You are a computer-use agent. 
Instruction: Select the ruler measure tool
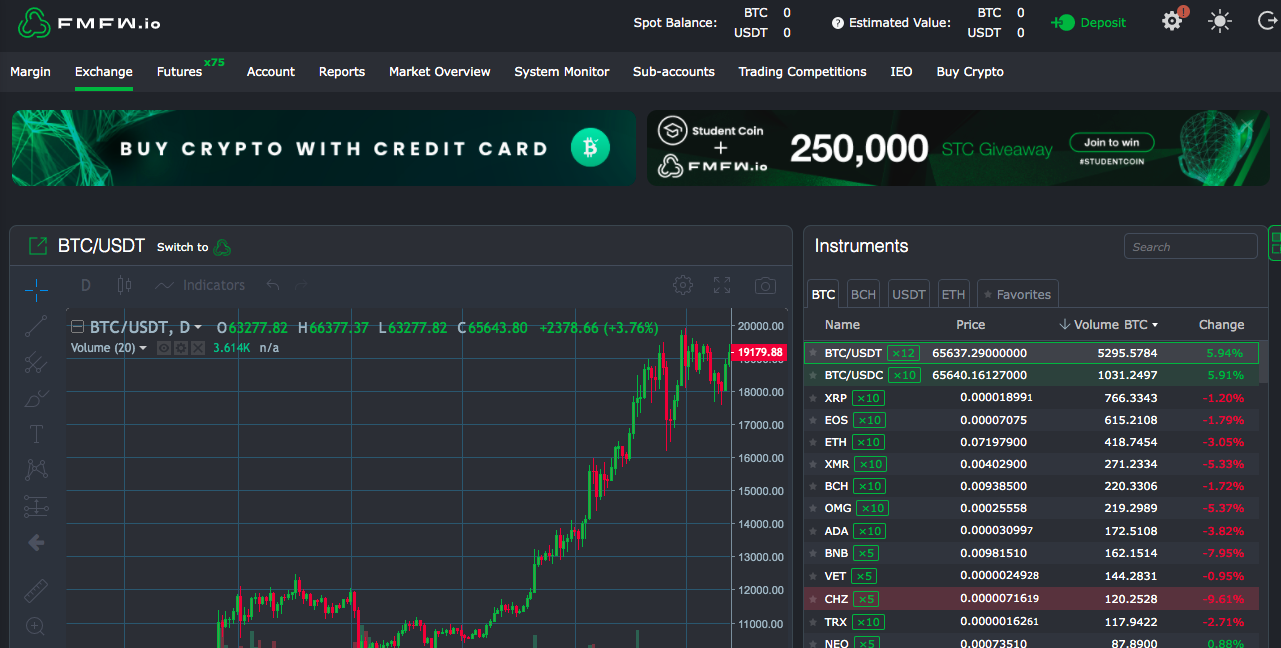(36, 590)
